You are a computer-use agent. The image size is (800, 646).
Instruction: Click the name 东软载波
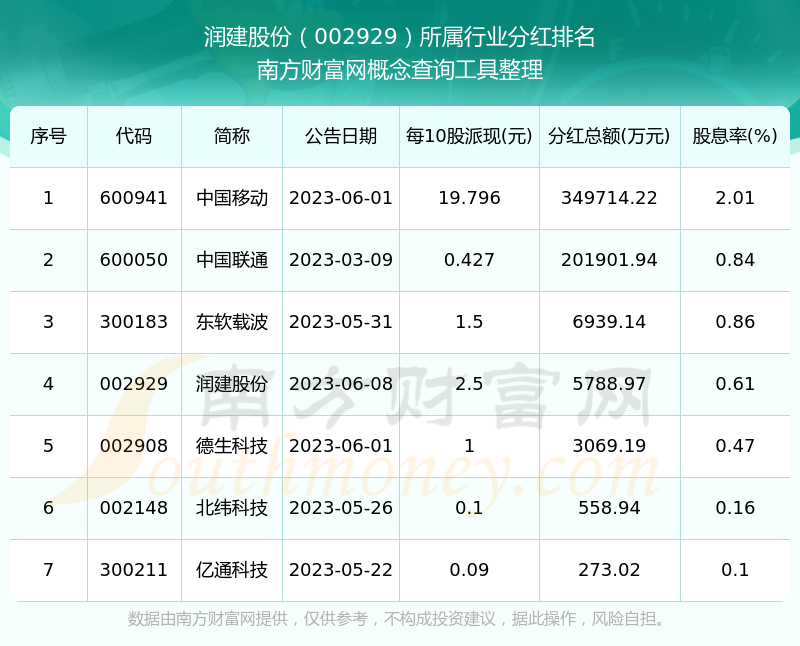(x=232, y=322)
